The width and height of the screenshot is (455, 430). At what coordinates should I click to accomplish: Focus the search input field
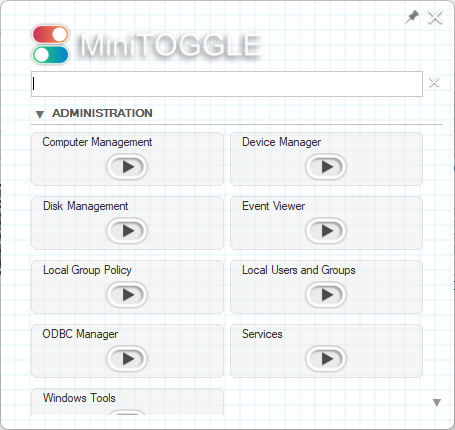[x=227, y=84]
